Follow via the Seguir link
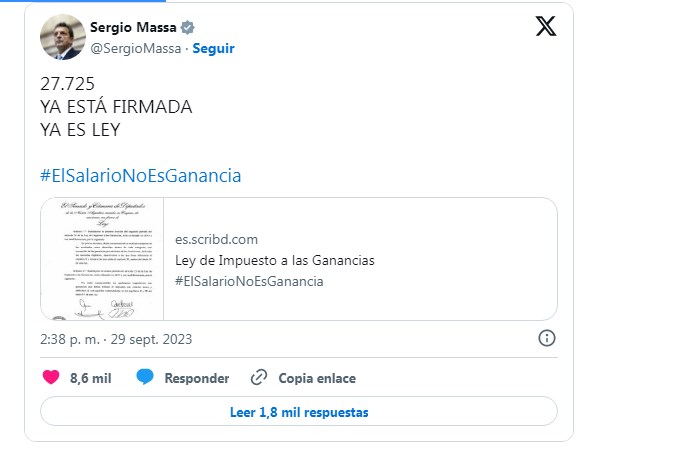Viewport: 690px width, 454px height. 213,48
